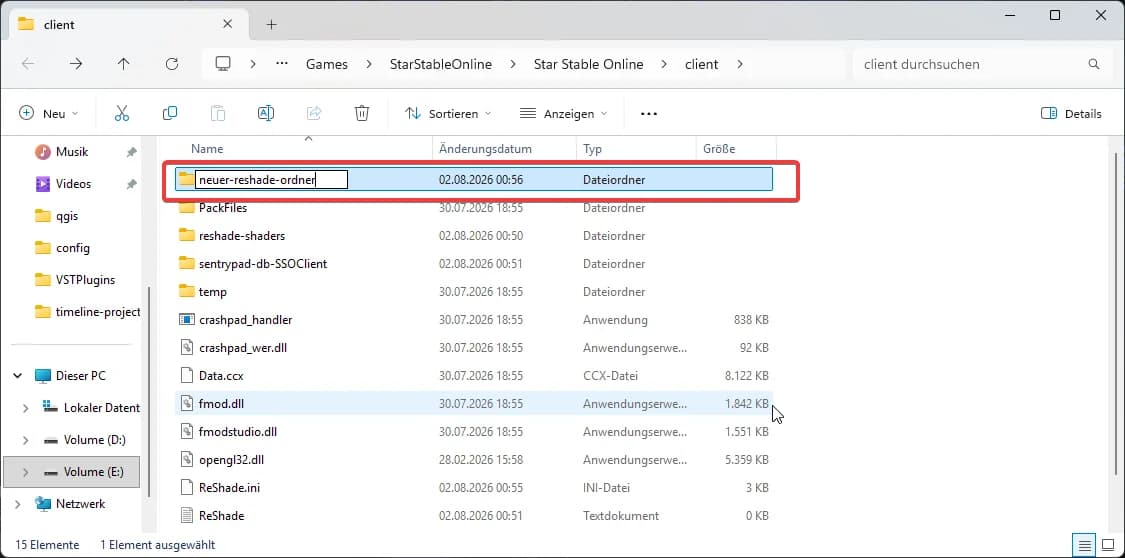Open the three-dot more options menu
This screenshot has height=558, width=1125.
(649, 113)
